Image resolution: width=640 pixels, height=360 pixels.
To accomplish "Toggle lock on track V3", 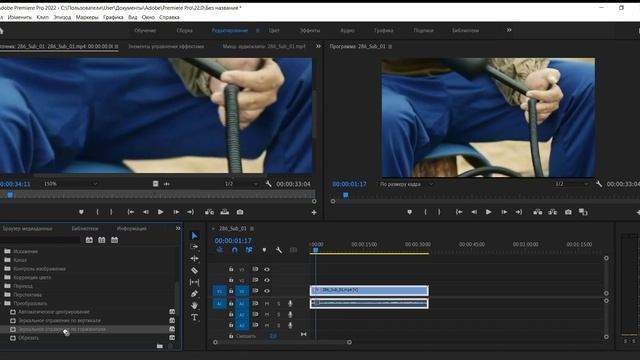I will [x=231, y=269].
